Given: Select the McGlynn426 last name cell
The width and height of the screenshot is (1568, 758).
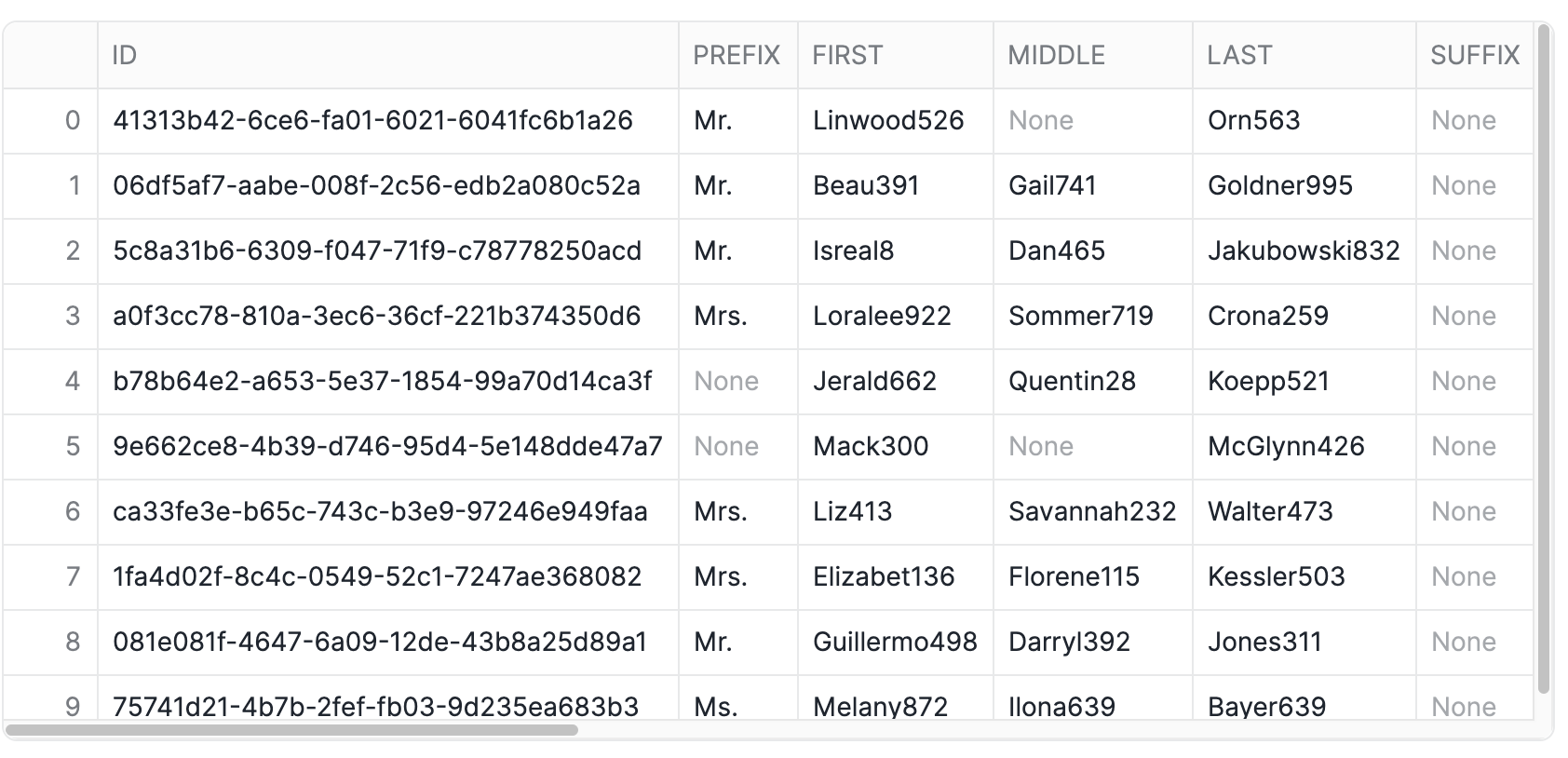Looking at the screenshot, I should click(1304, 447).
